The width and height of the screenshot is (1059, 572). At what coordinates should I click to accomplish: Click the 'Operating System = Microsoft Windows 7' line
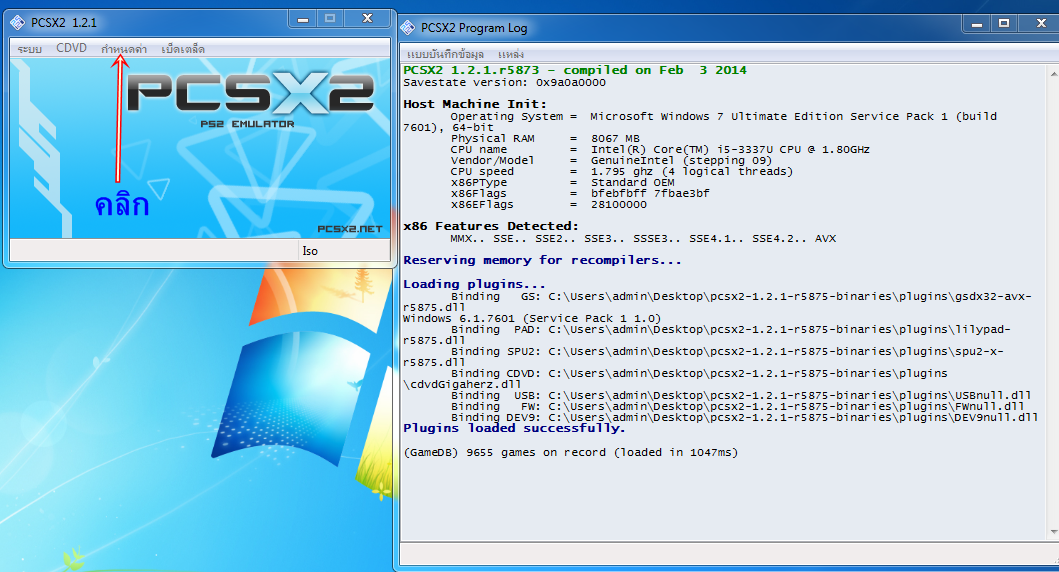click(700, 122)
